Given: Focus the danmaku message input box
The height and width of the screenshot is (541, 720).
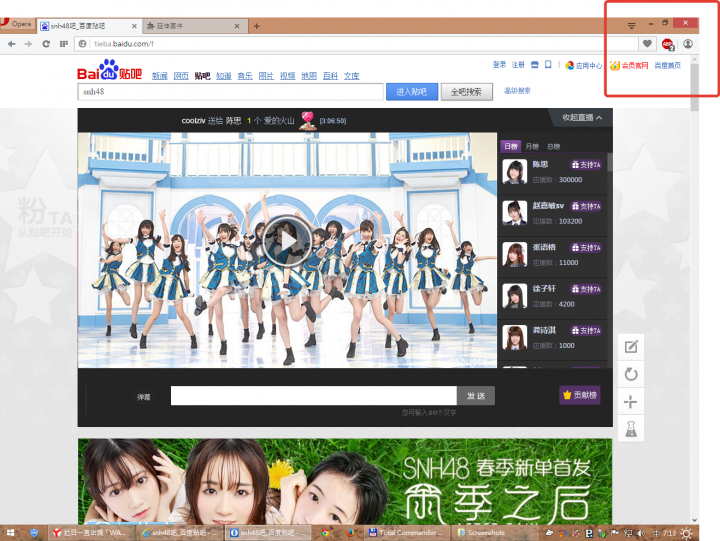Looking at the screenshot, I should (x=314, y=395).
